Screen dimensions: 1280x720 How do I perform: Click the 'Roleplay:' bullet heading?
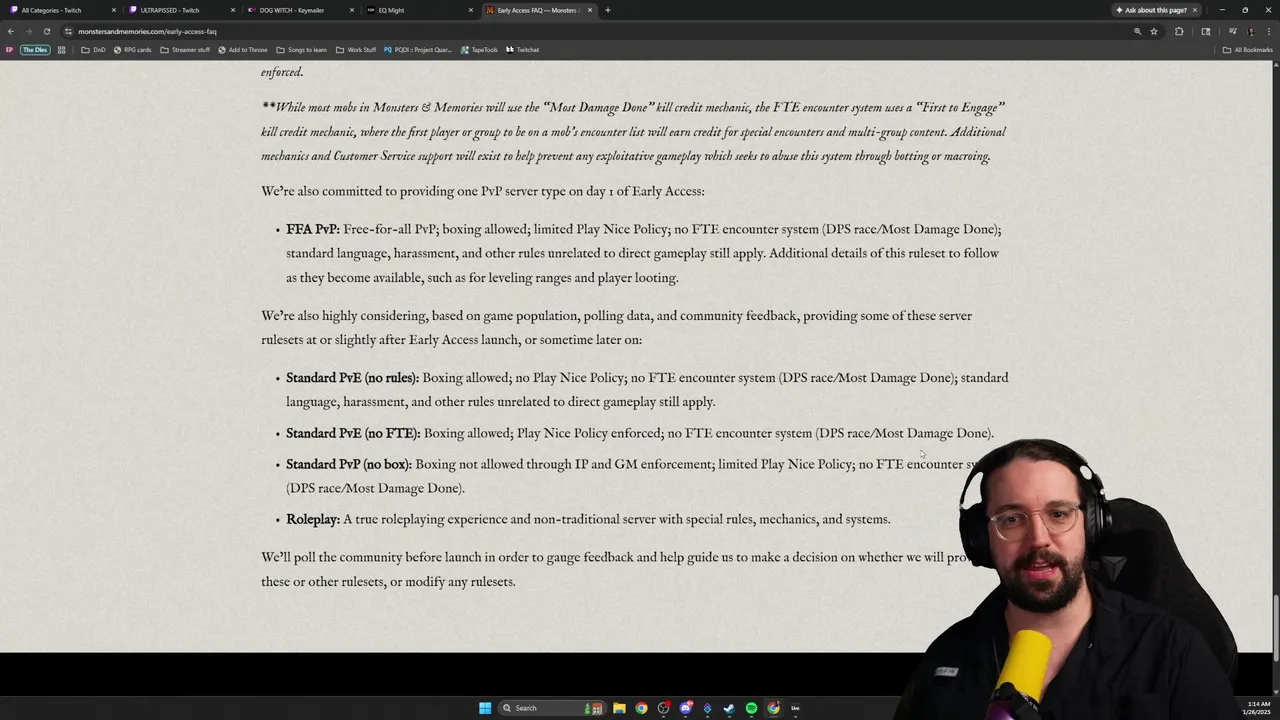pos(313,519)
